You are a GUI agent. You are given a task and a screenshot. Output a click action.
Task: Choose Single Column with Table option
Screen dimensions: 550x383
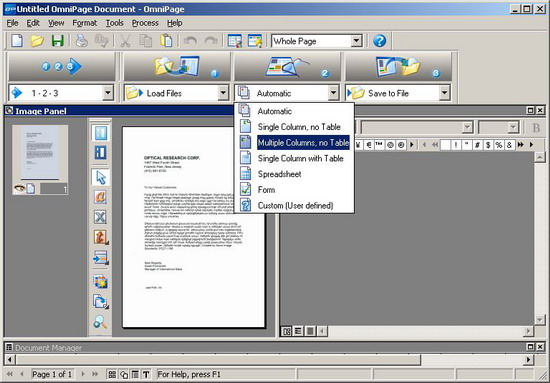coord(294,159)
